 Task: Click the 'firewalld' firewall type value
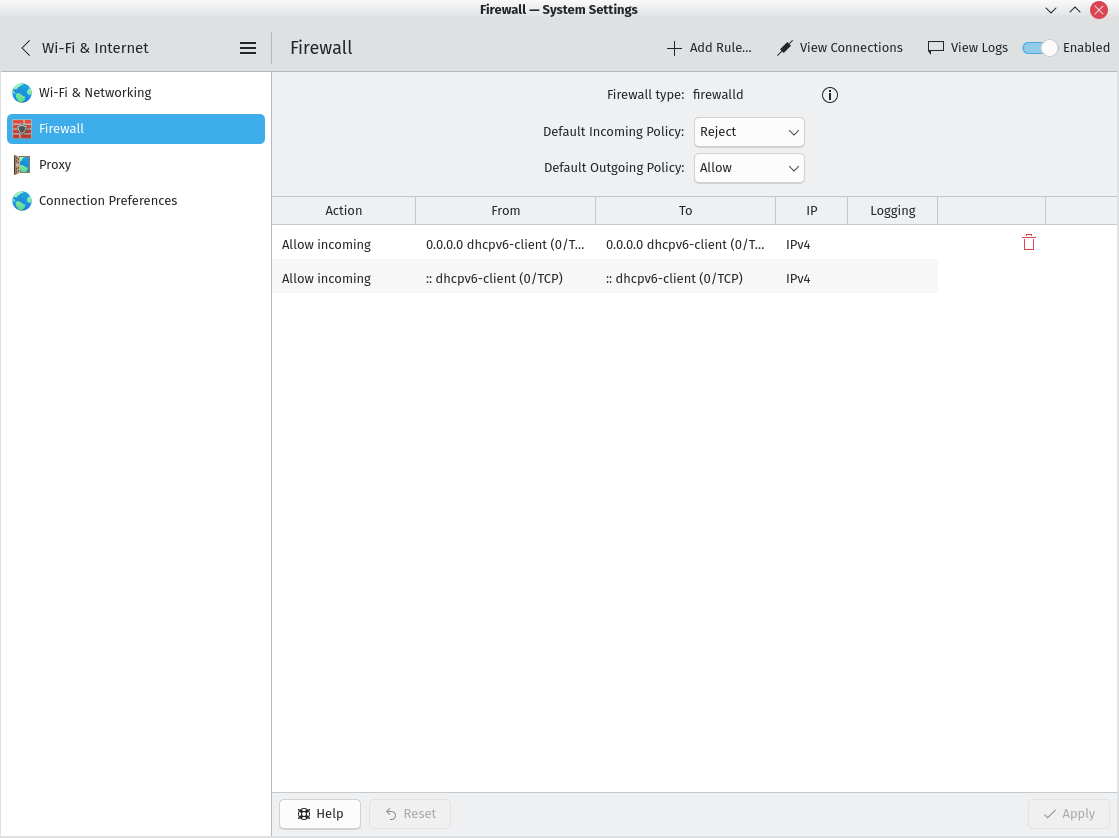coord(718,94)
